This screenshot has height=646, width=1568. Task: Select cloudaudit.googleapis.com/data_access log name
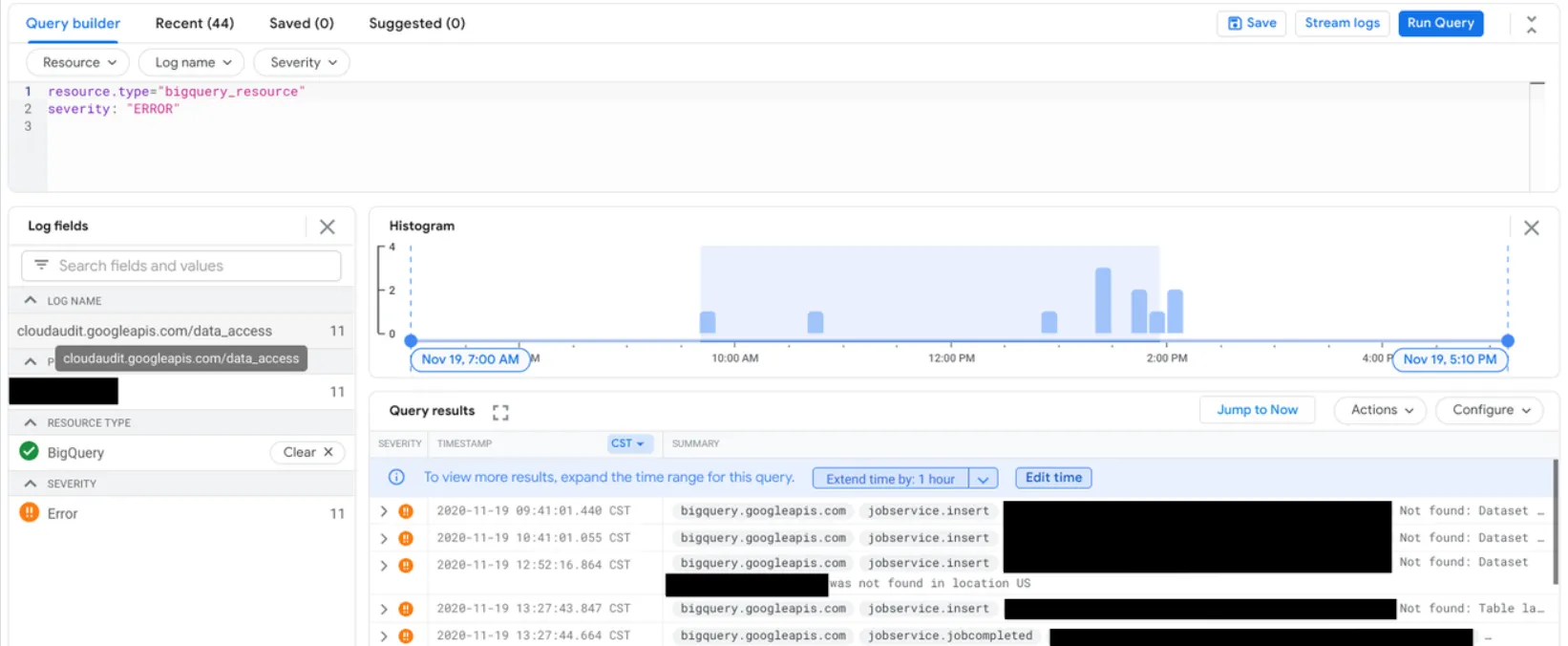coord(144,331)
